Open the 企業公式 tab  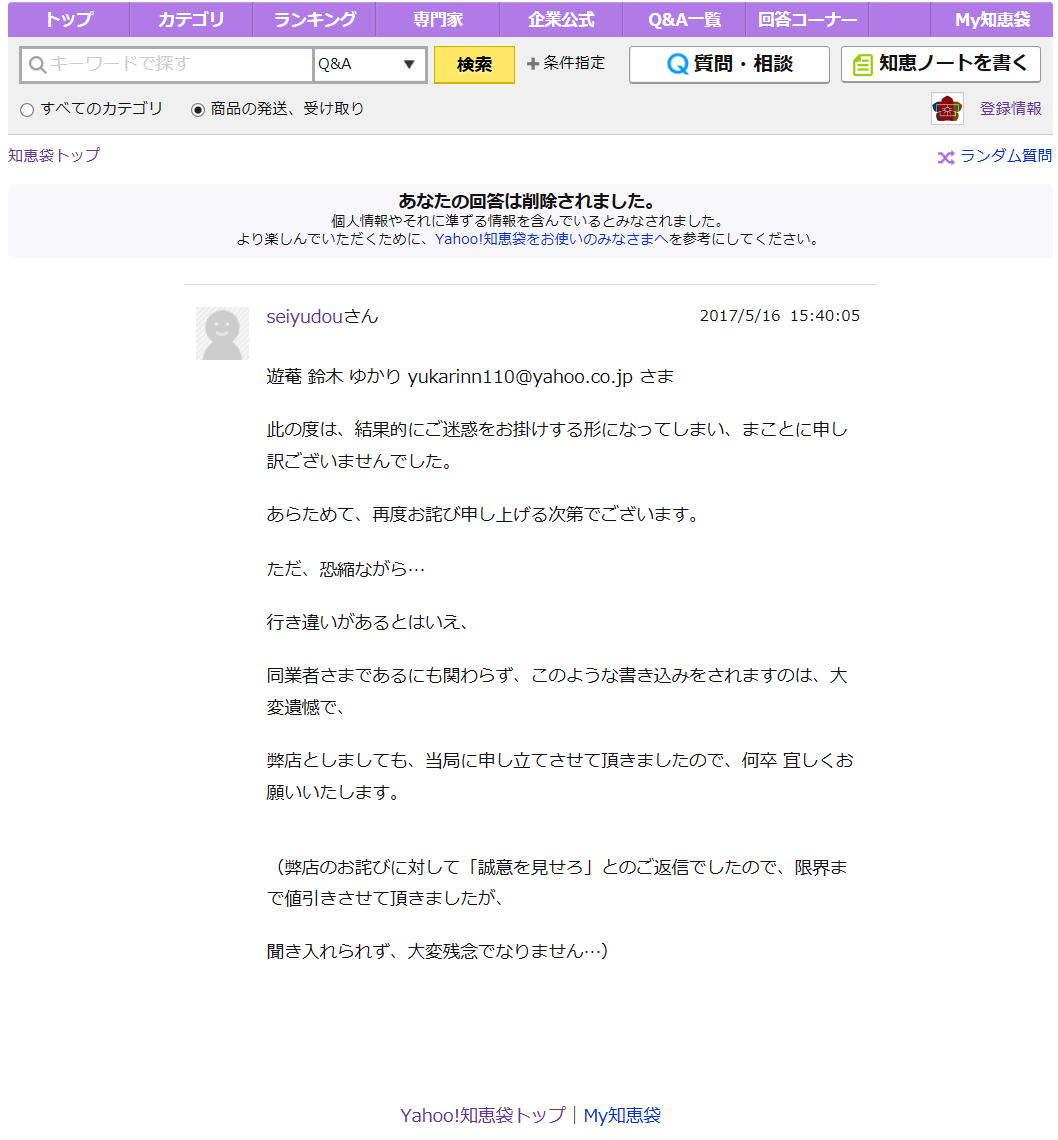click(561, 19)
